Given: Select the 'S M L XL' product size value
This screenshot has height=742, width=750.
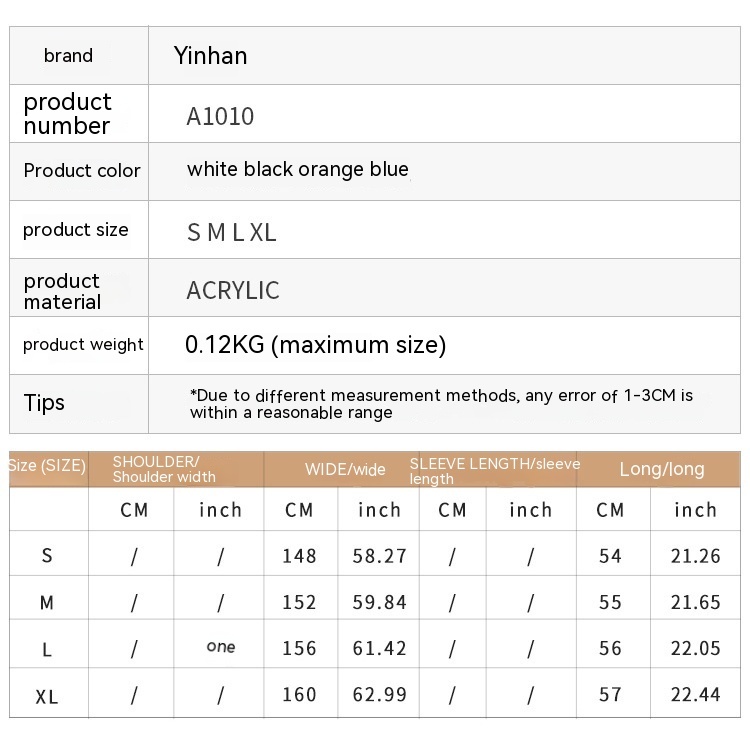Looking at the screenshot, I should click(232, 233).
